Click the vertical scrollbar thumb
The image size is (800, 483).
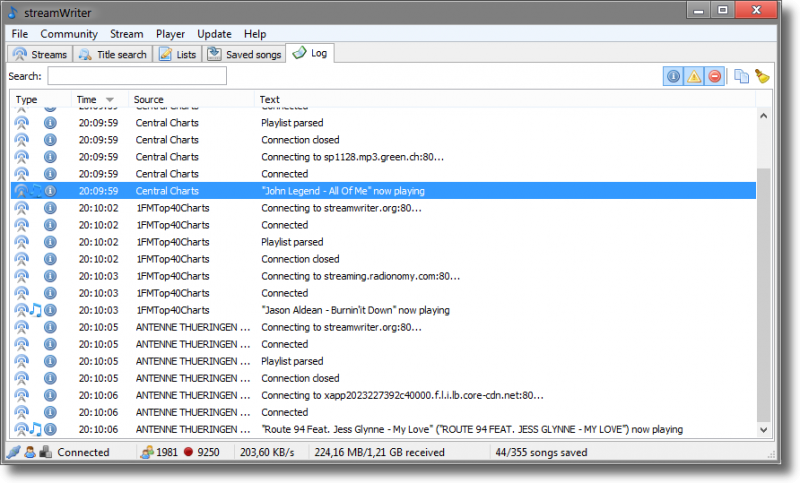[x=763, y=295]
